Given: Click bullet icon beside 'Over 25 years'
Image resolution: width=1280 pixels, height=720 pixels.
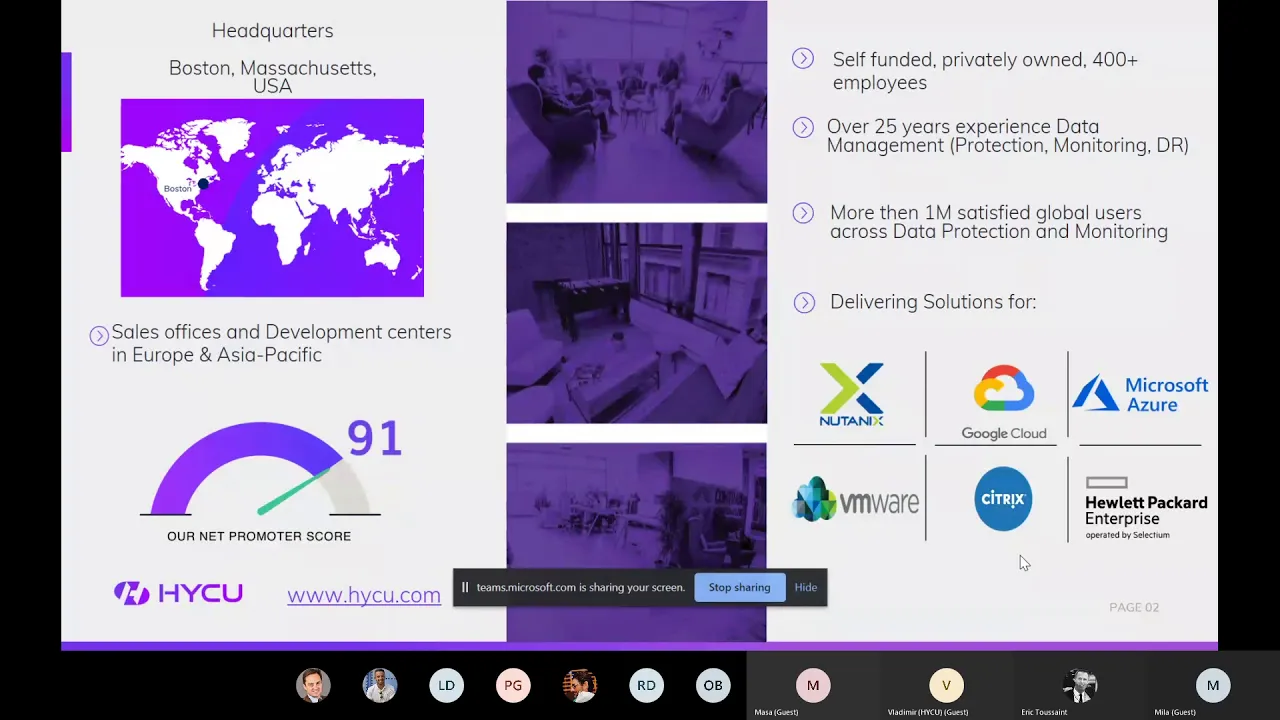Looking at the screenshot, I should tap(803, 127).
